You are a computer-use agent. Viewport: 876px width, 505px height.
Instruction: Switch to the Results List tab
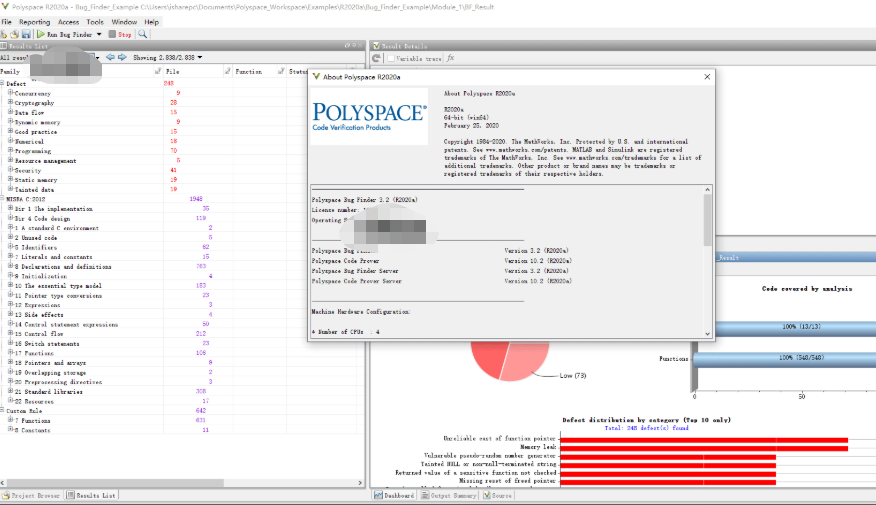pyautogui.click(x=92, y=495)
